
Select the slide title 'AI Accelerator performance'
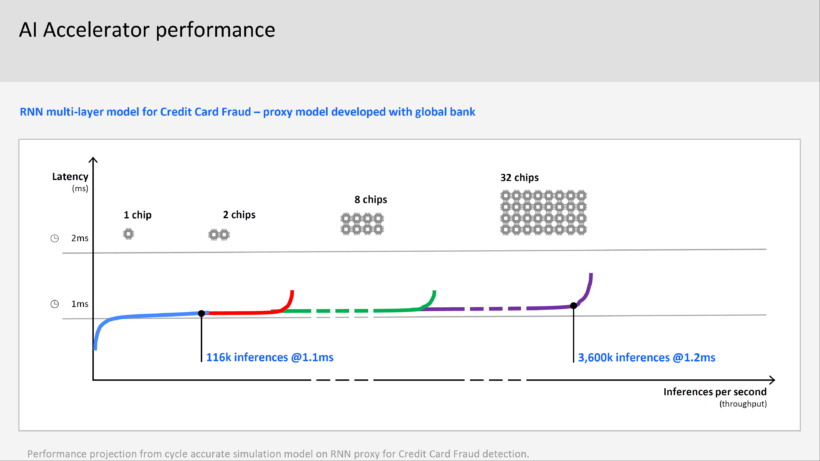147,30
